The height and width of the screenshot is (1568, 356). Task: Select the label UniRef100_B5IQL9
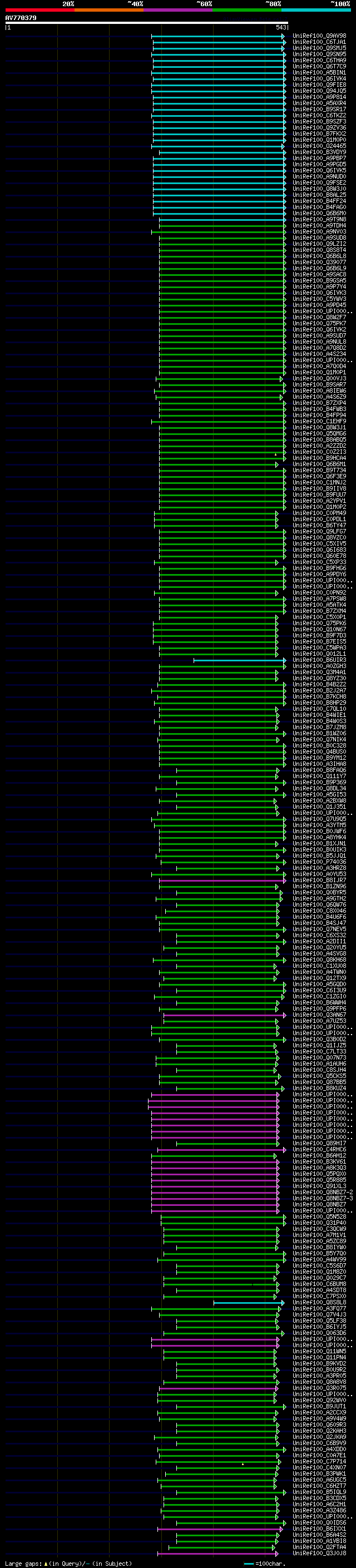tap(319, 1492)
